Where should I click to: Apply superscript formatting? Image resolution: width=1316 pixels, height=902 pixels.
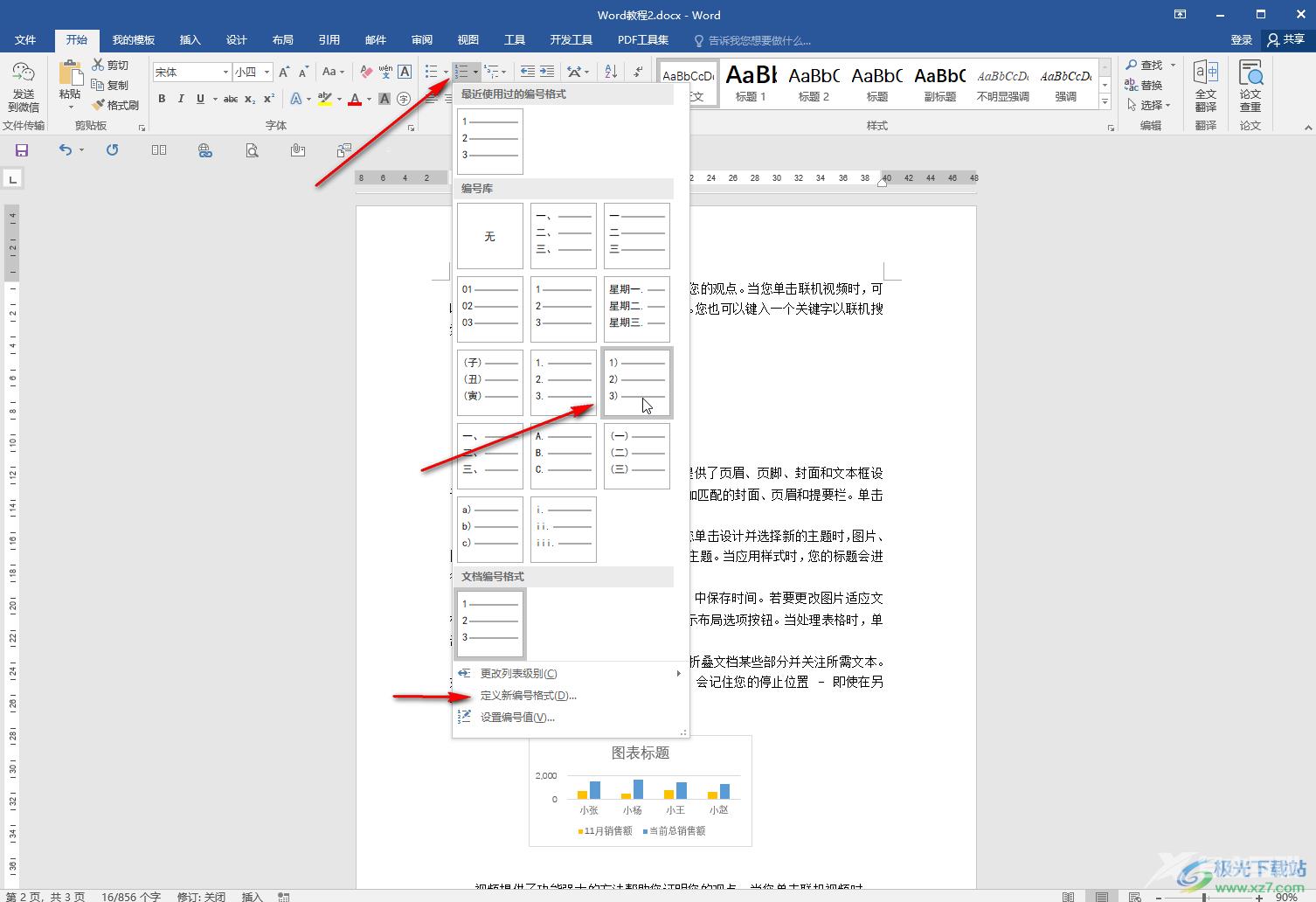[x=269, y=99]
